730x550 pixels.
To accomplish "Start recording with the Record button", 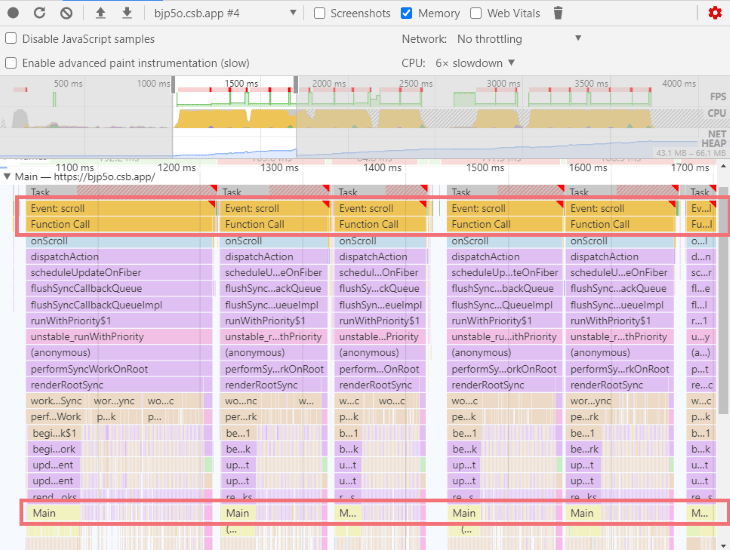I will (13, 13).
